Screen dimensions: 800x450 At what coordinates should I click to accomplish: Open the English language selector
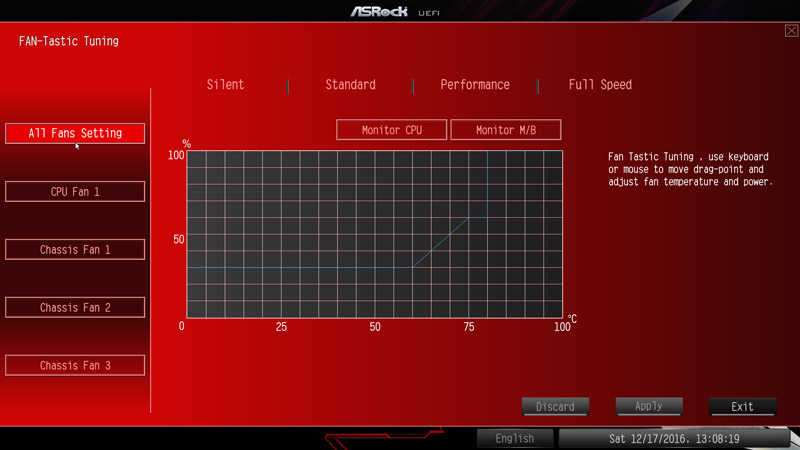pos(514,438)
